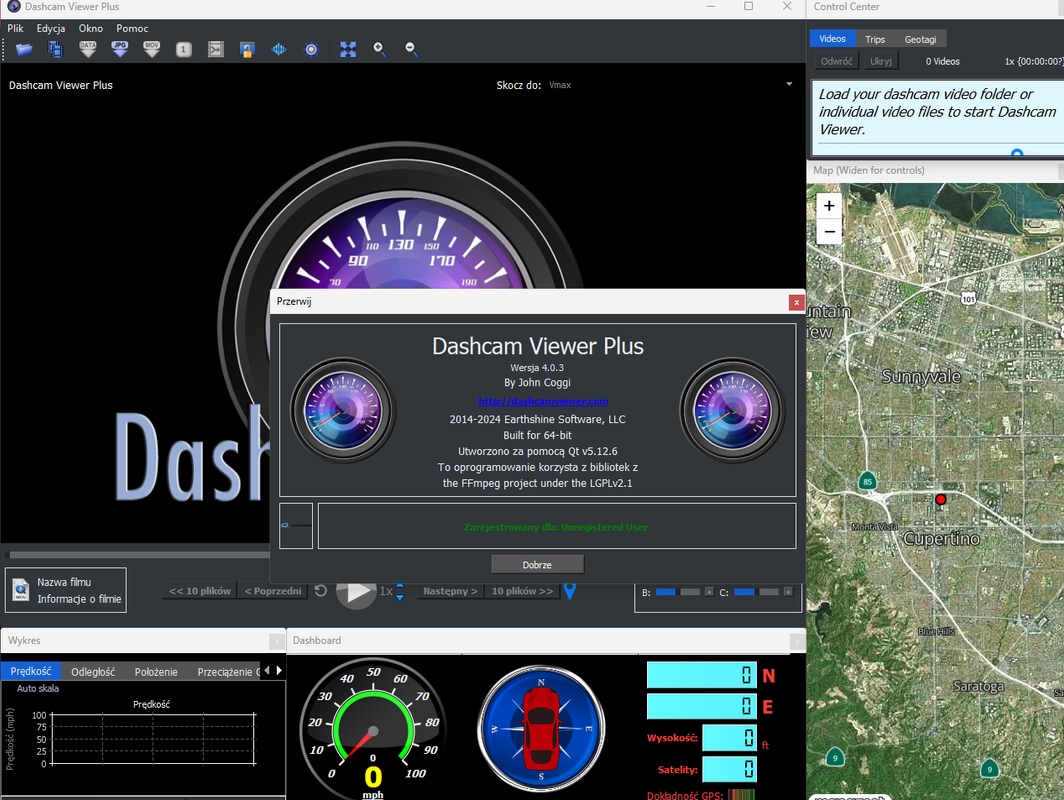1064x800 pixels.
Task: Click the JPG export arrow icon
Action: tap(120, 49)
